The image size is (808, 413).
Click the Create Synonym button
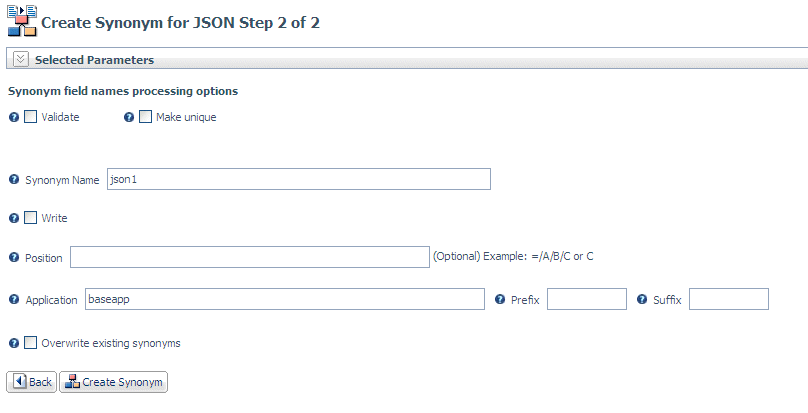[x=113, y=382]
